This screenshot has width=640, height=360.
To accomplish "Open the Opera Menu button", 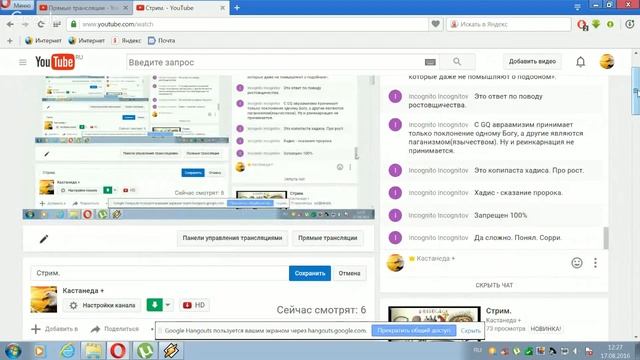I will click(x=18, y=5).
